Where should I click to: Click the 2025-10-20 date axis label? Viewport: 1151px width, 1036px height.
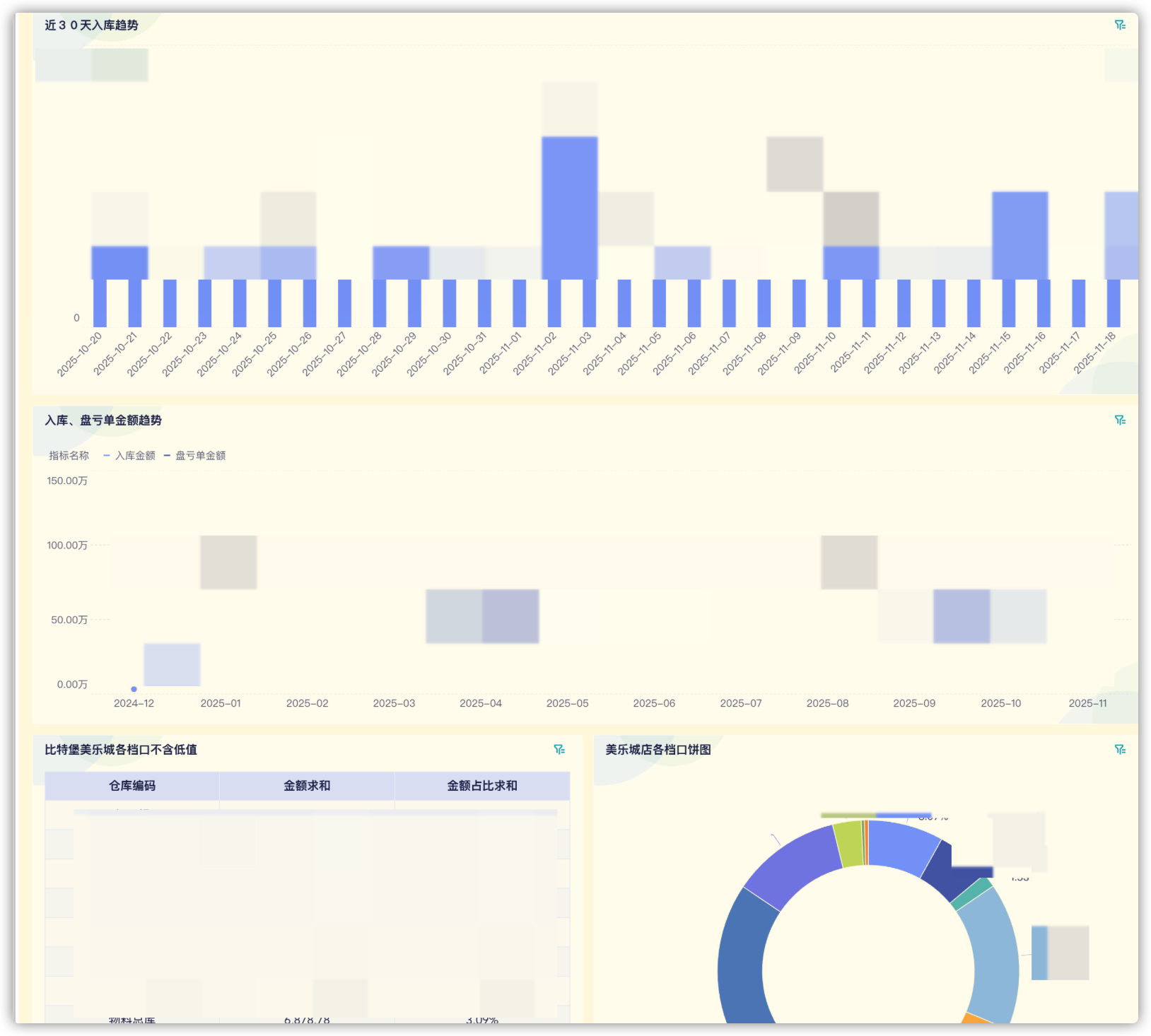tap(80, 354)
